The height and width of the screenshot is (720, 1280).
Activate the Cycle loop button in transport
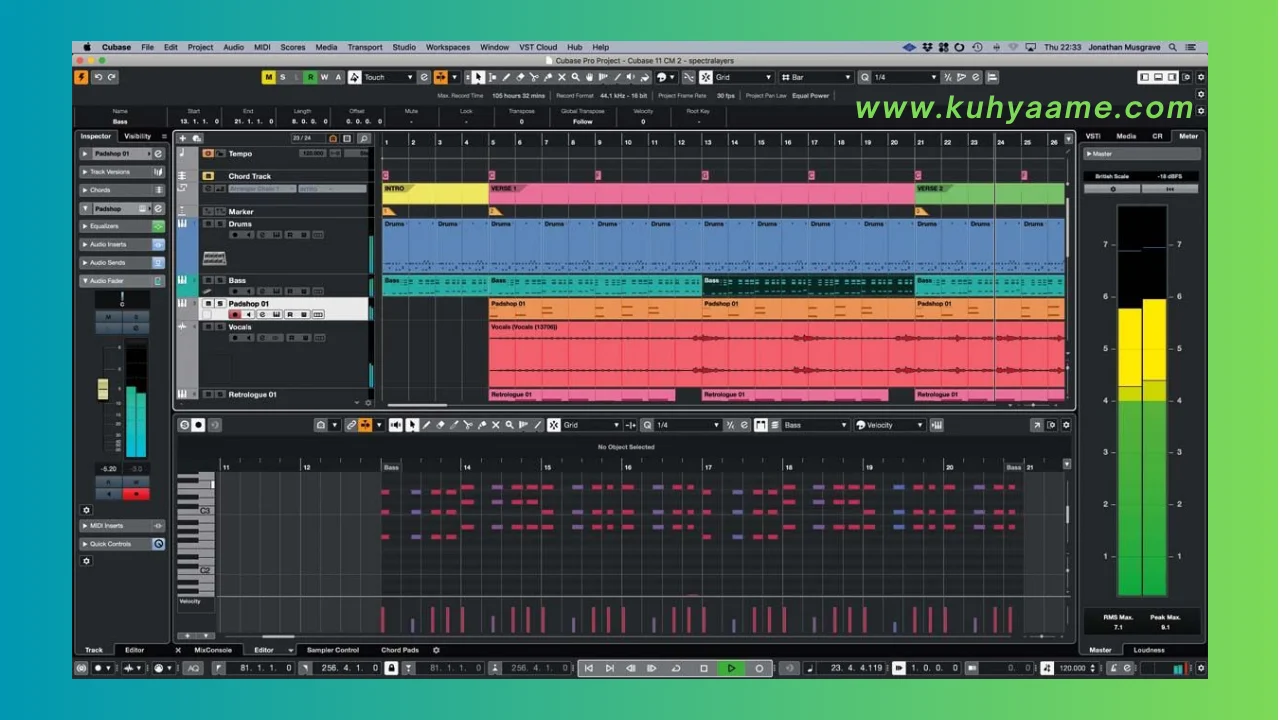pos(677,668)
